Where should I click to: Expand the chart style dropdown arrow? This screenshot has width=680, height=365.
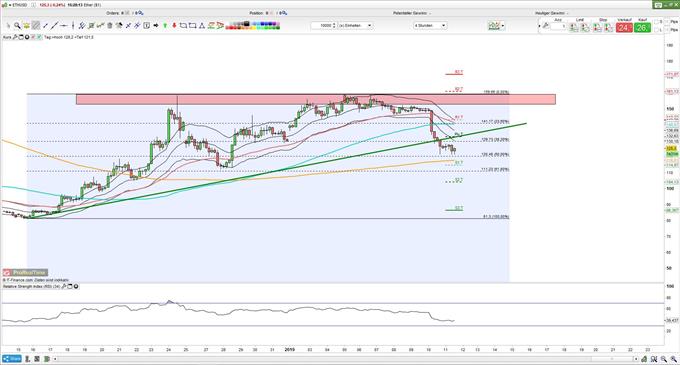click(503, 26)
